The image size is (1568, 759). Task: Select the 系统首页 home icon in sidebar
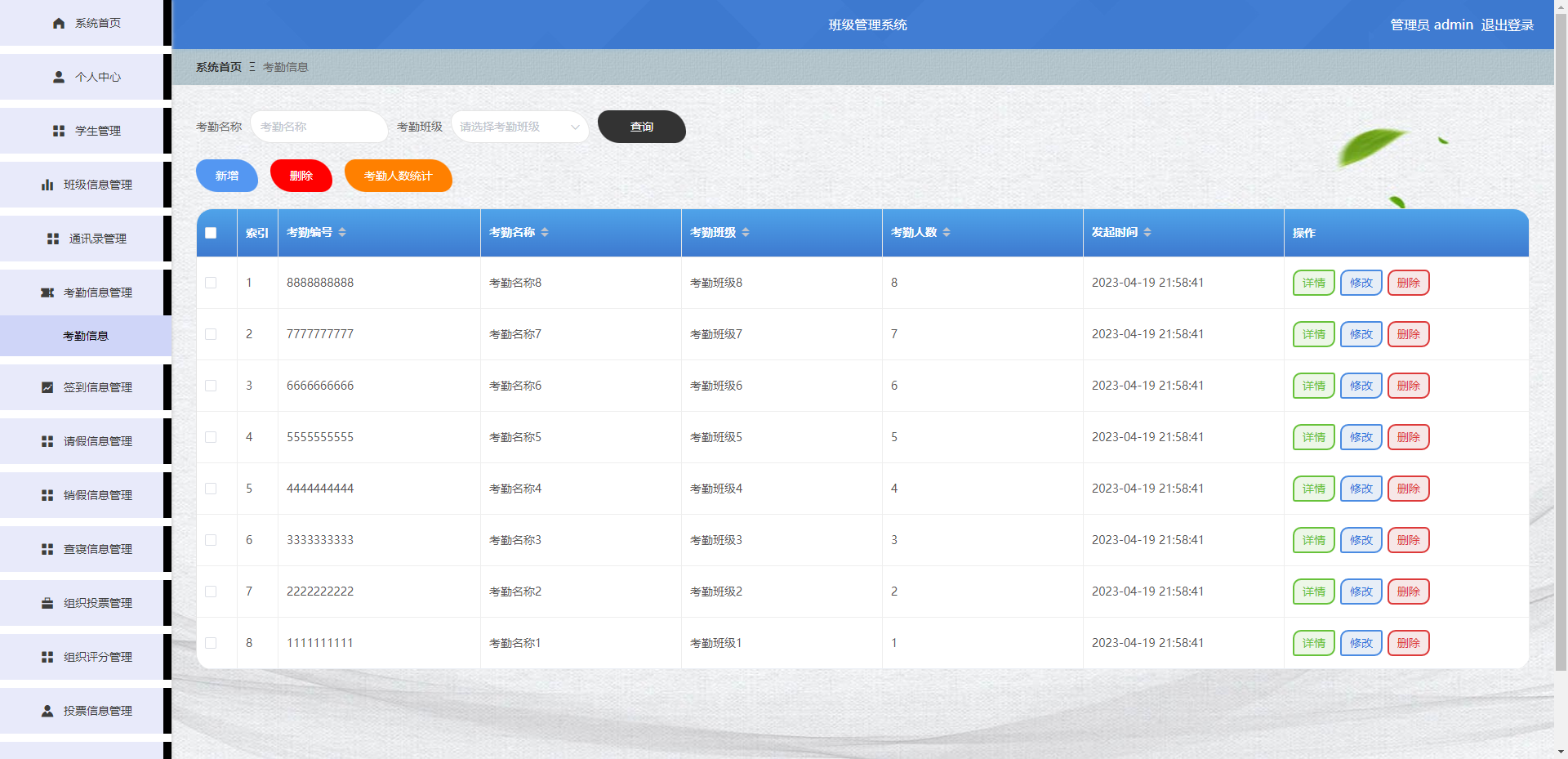pyautogui.click(x=57, y=23)
